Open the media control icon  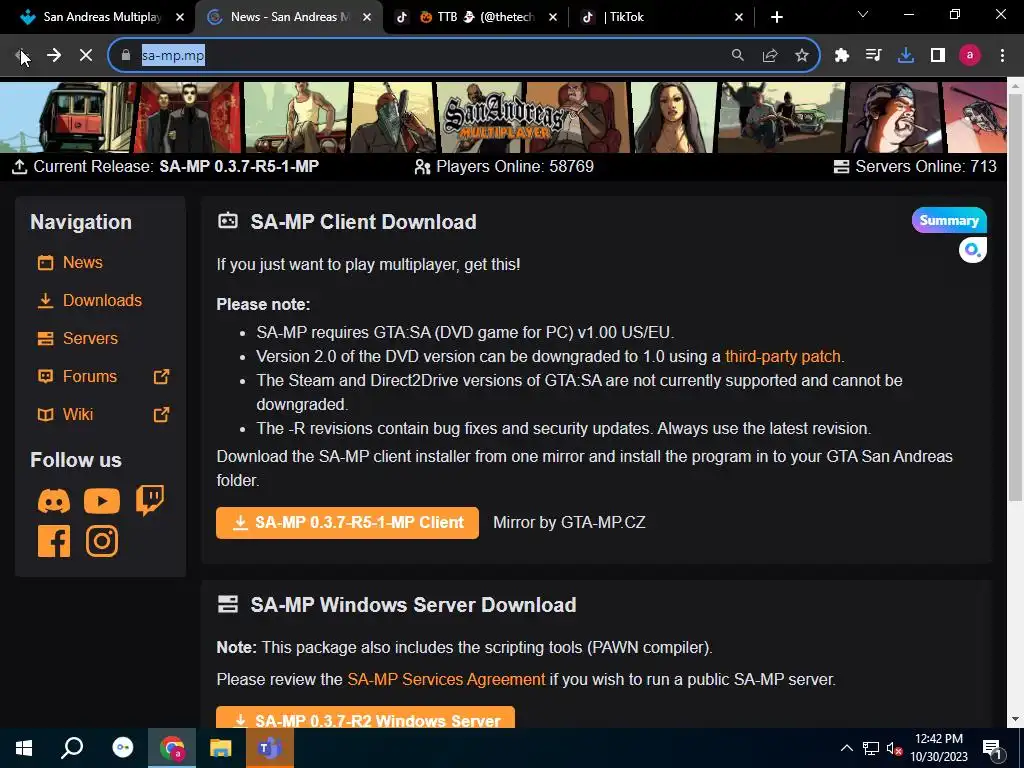pyautogui.click(x=873, y=56)
